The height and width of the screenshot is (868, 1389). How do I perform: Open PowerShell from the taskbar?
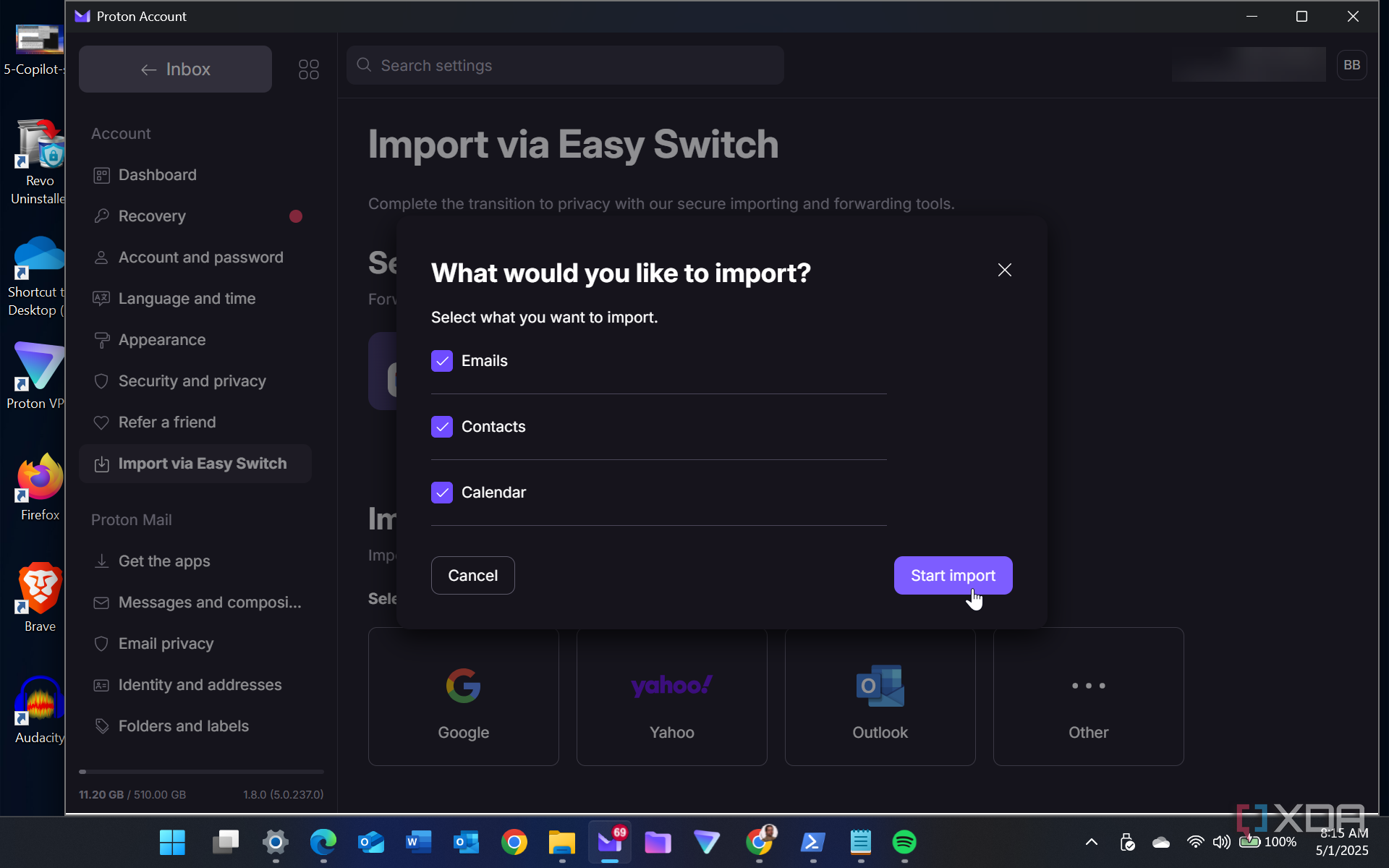(812, 842)
